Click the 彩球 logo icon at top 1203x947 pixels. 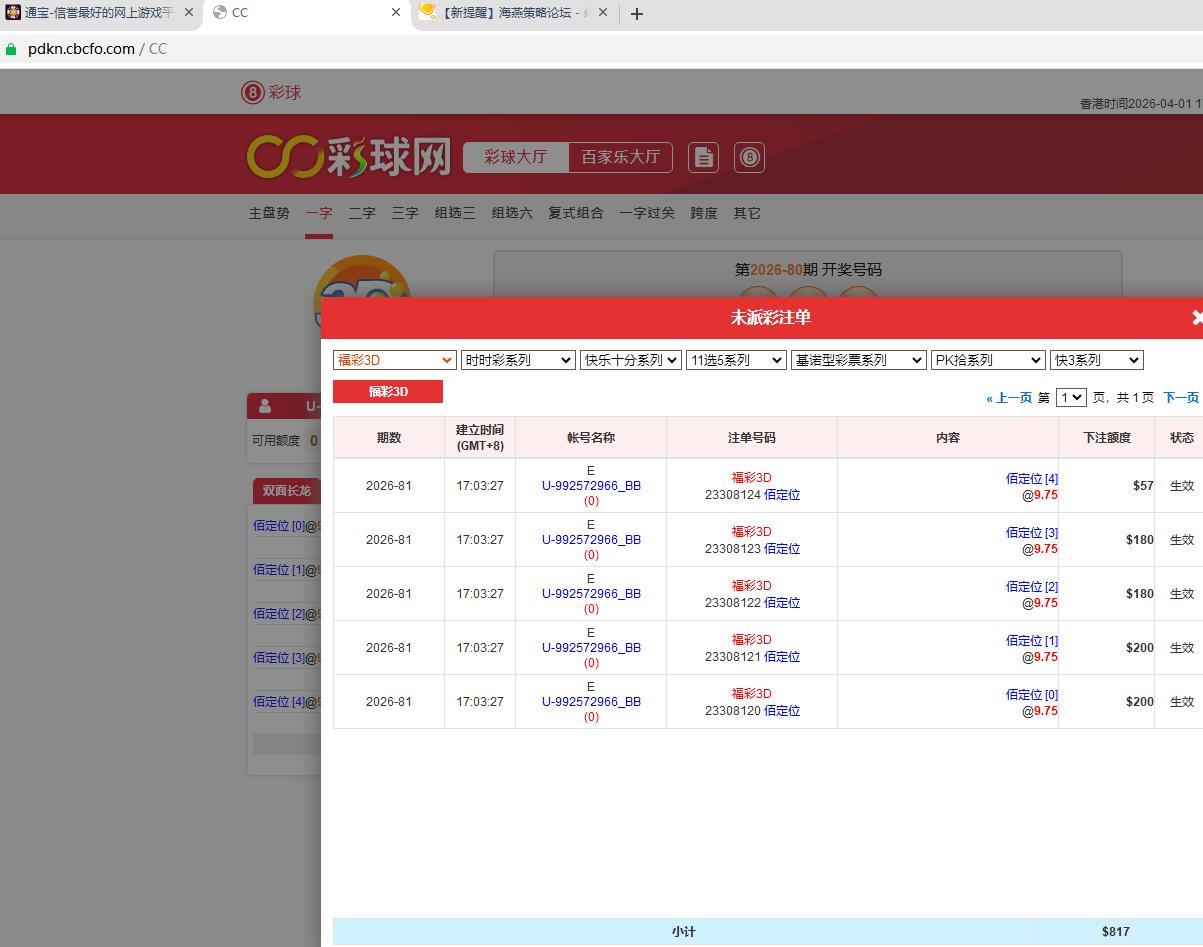252,92
